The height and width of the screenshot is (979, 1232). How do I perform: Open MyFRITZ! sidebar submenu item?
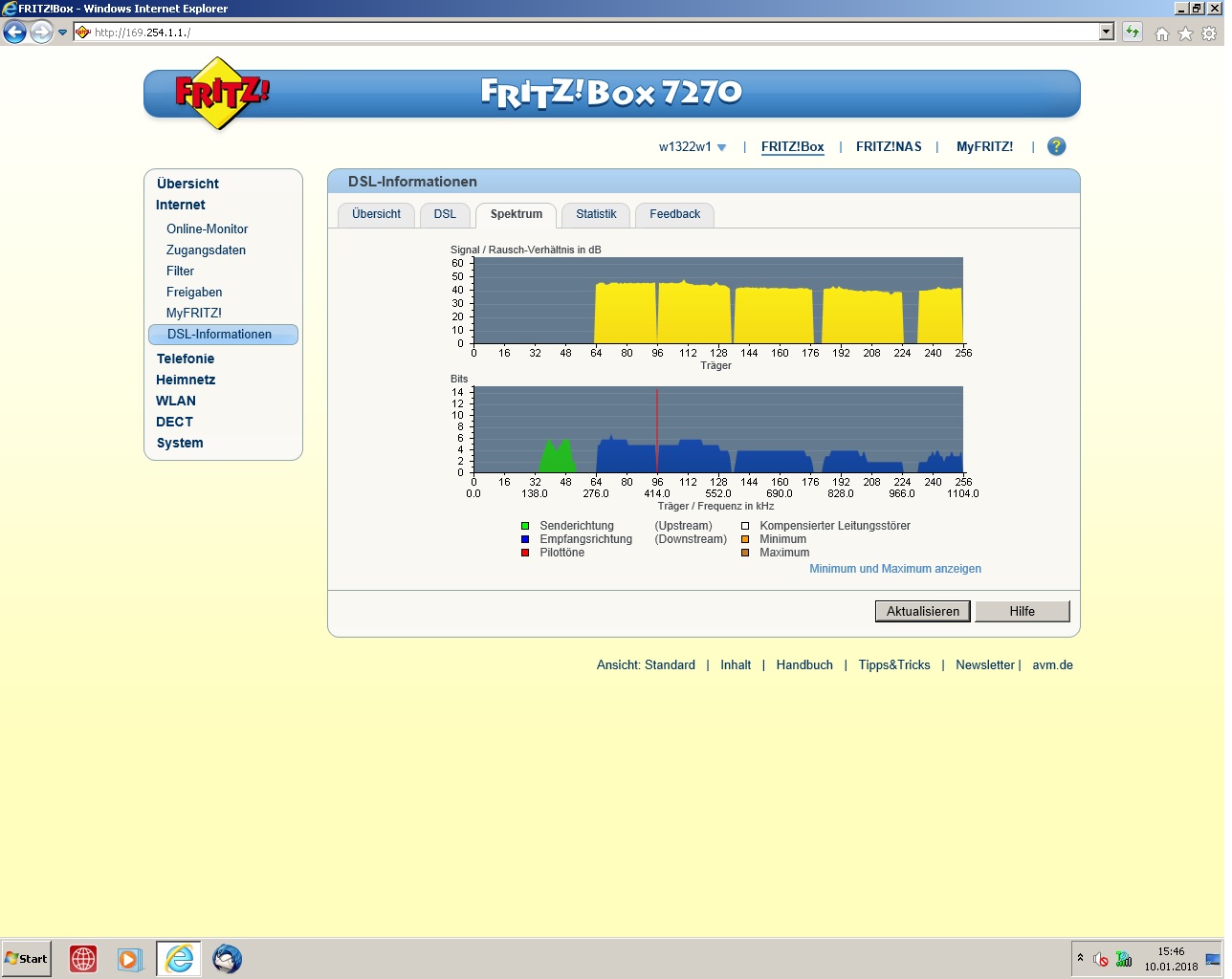click(193, 314)
